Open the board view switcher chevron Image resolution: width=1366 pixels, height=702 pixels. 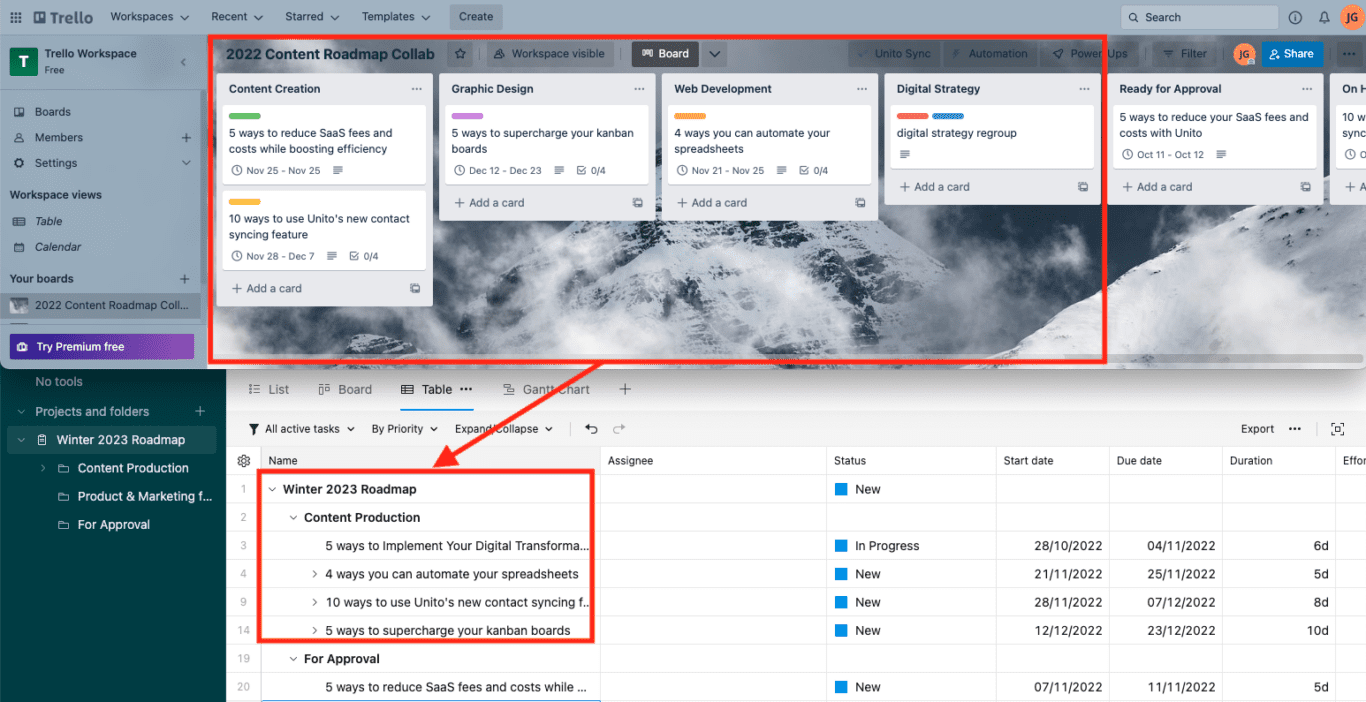click(x=714, y=54)
